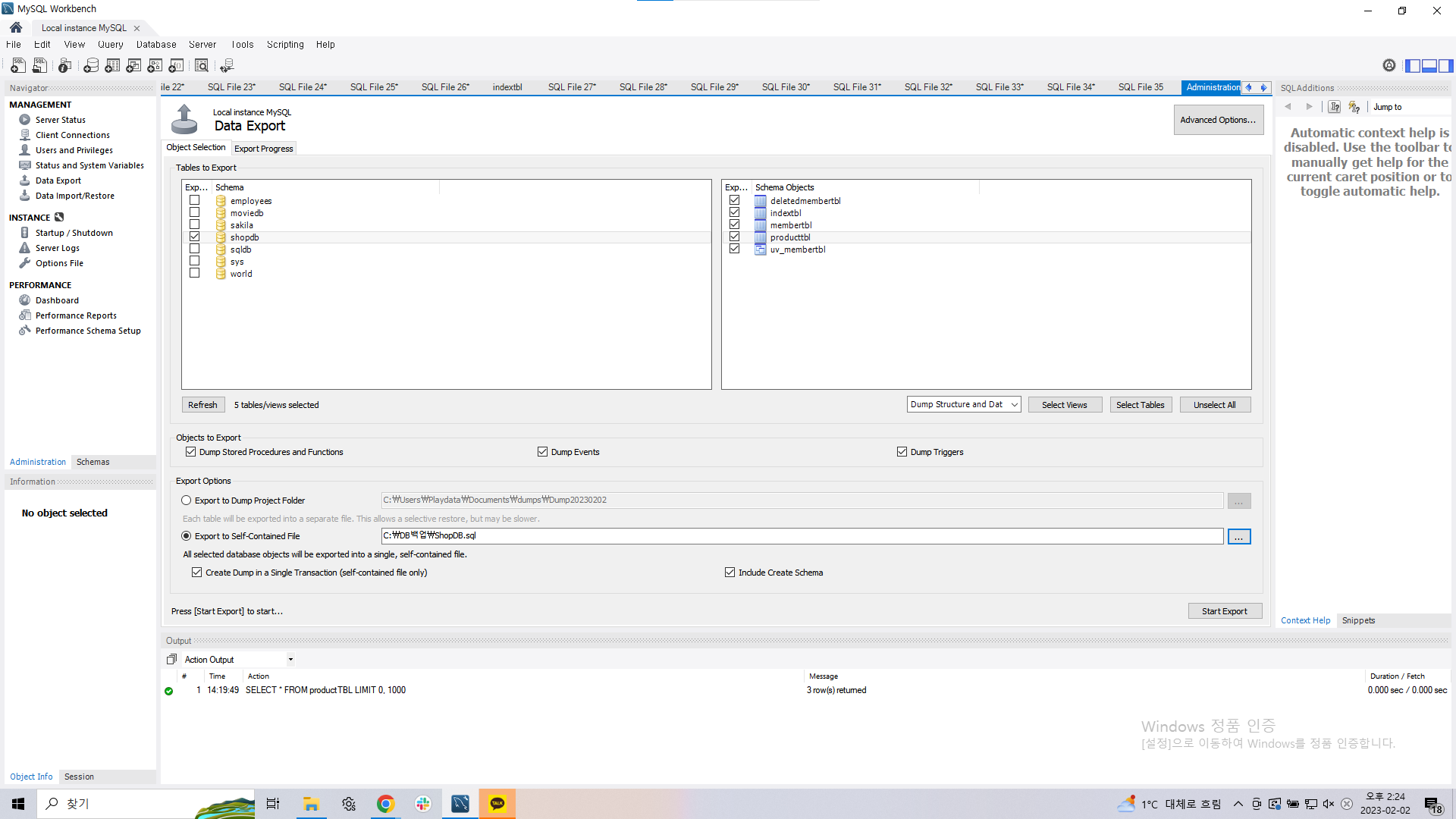Toggle Create Dump in a Single Transaction
Image resolution: width=1456 pixels, height=819 pixels.
tap(197, 573)
